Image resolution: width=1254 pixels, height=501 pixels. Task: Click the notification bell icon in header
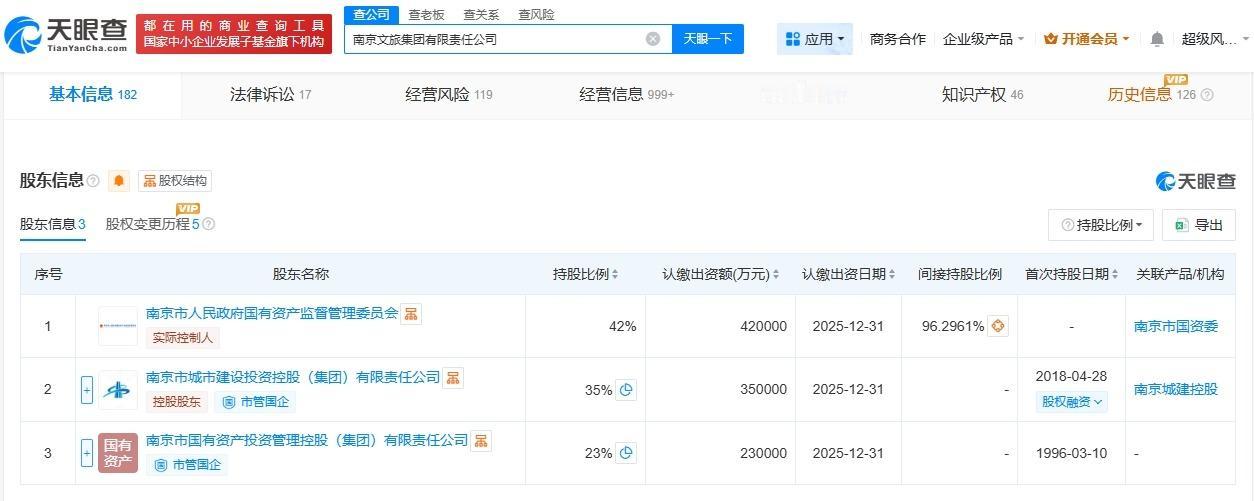pyautogui.click(x=1157, y=39)
